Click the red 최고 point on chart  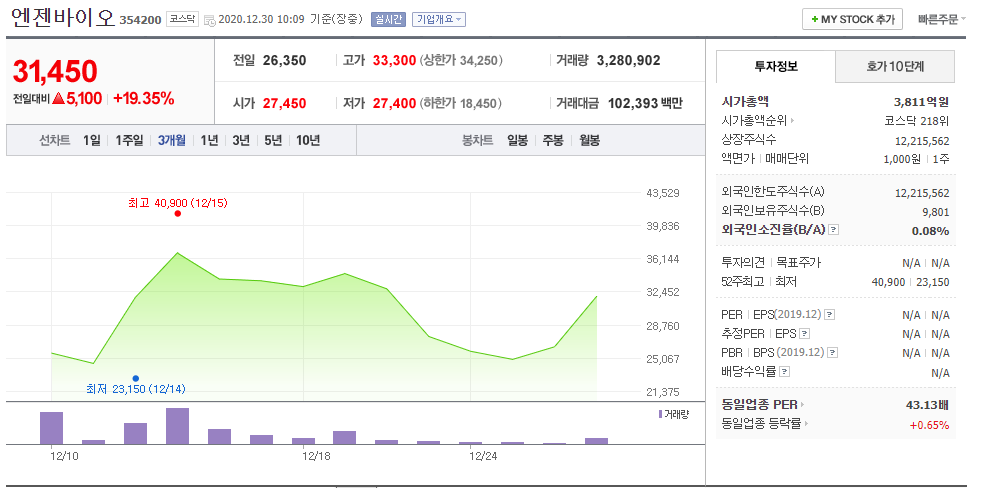(x=178, y=213)
